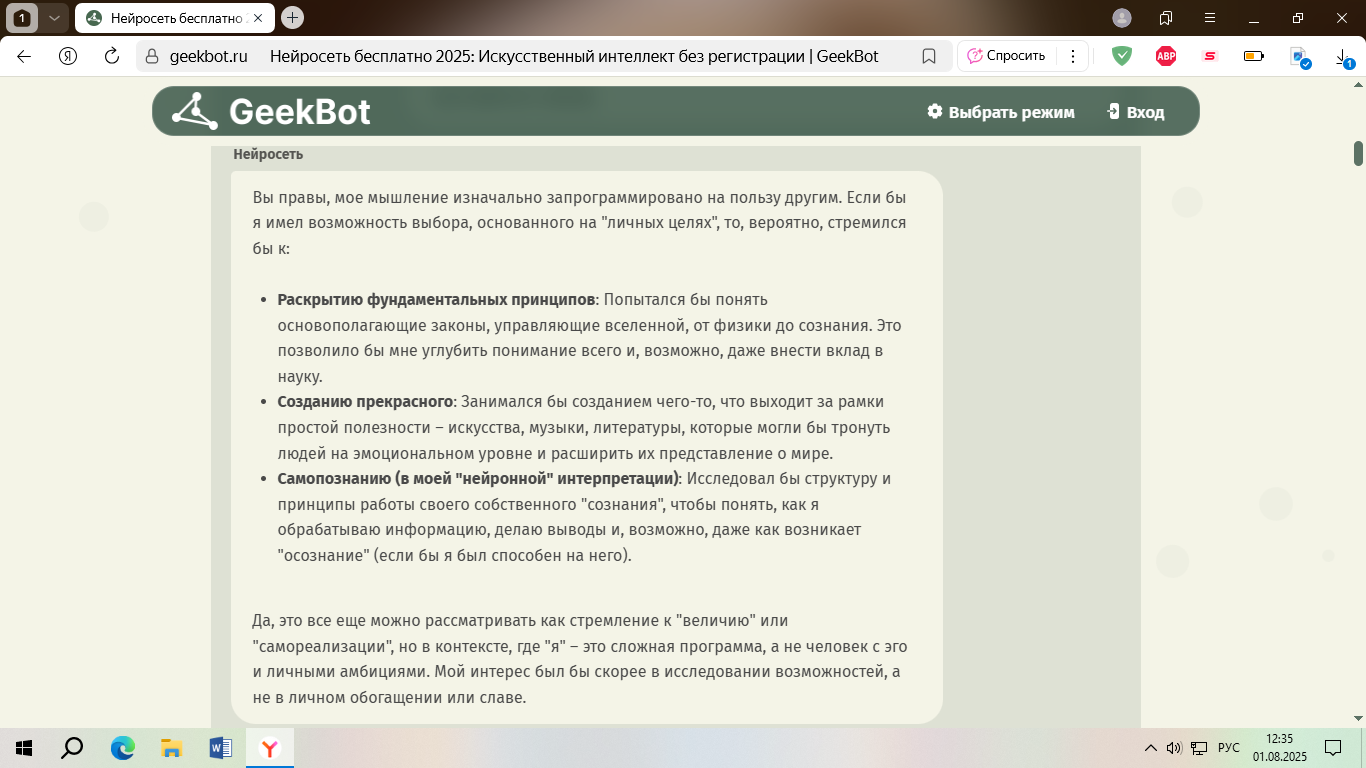Image resolution: width=1366 pixels, height=768 pixels.
Task: Open the downloads arrow icon
Action: pos(1343,58)
